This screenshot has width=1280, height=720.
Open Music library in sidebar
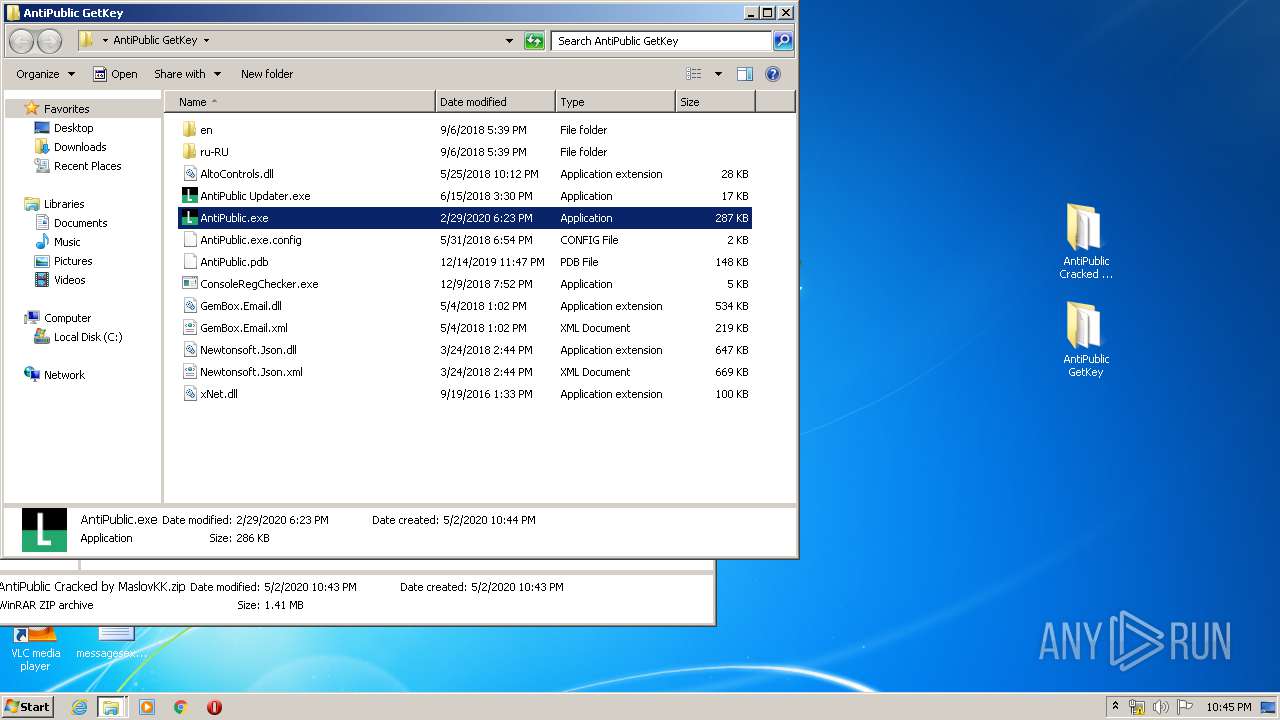(x=58, y=242)
